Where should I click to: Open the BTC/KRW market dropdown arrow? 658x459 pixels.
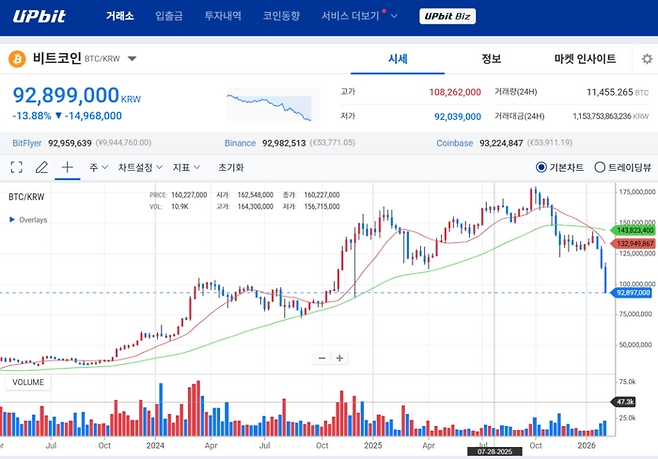[x=132, y=59]
